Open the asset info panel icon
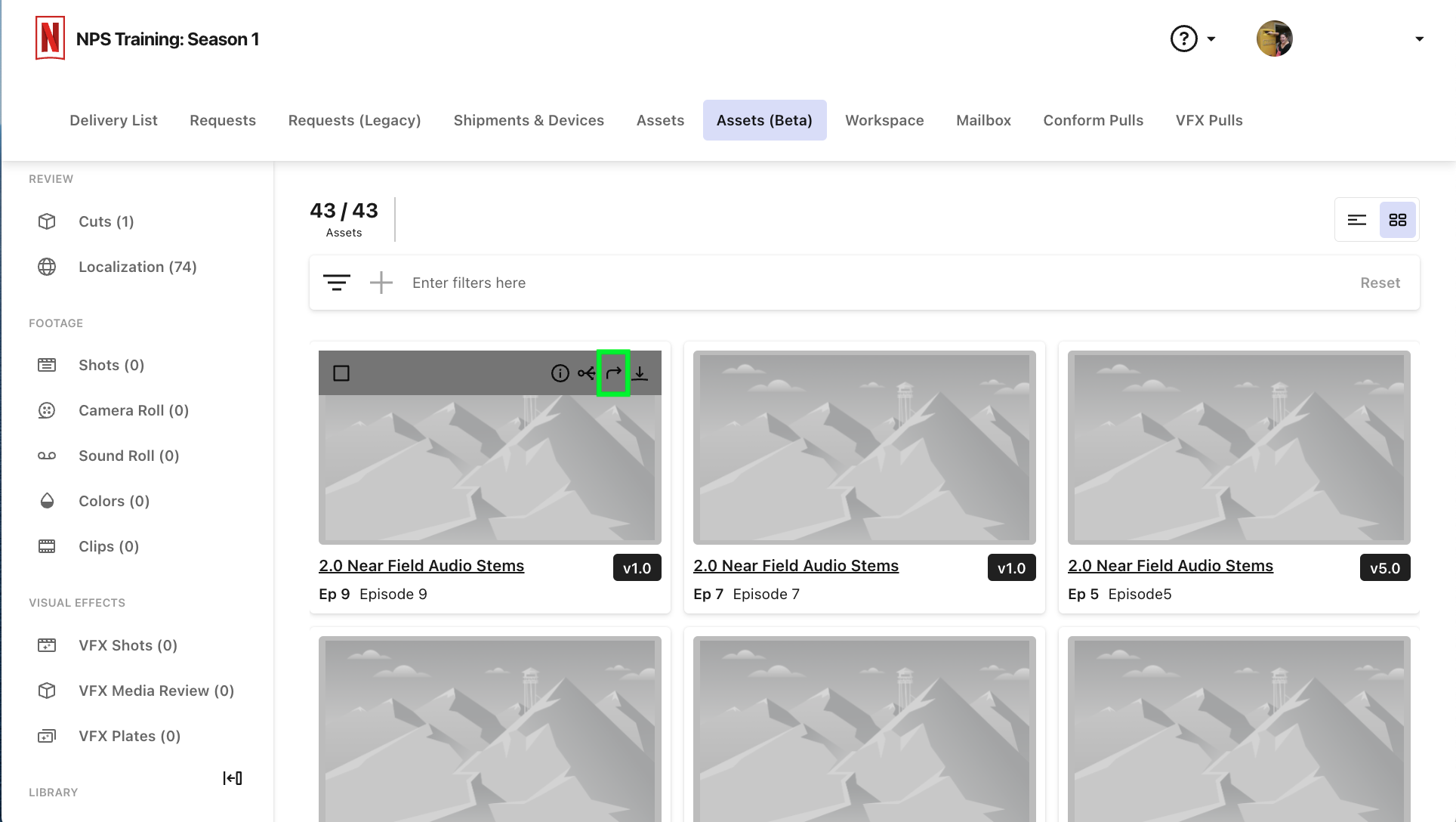 (560, 372)
